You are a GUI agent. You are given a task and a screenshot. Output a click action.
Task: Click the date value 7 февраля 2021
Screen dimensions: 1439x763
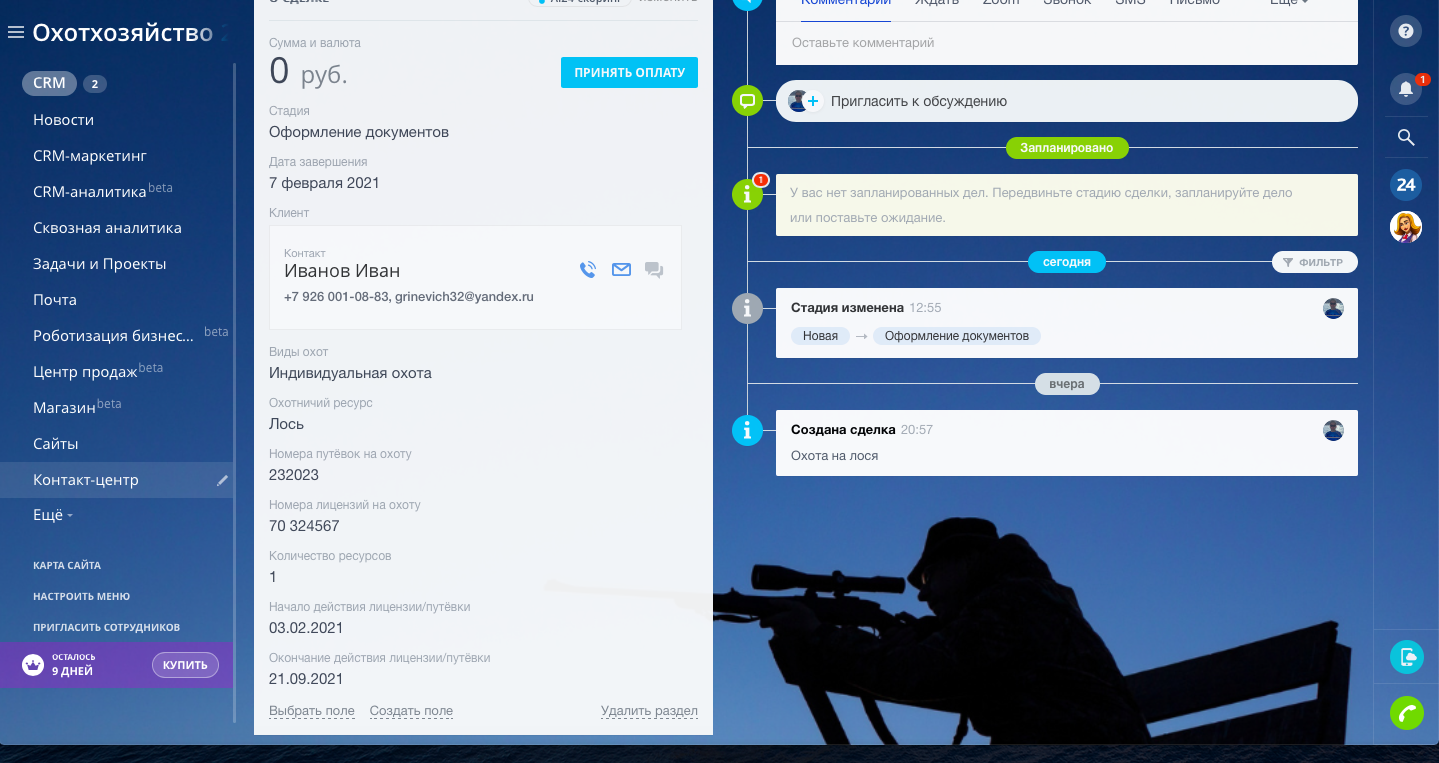pyautogui.click(x=324, y=183)
